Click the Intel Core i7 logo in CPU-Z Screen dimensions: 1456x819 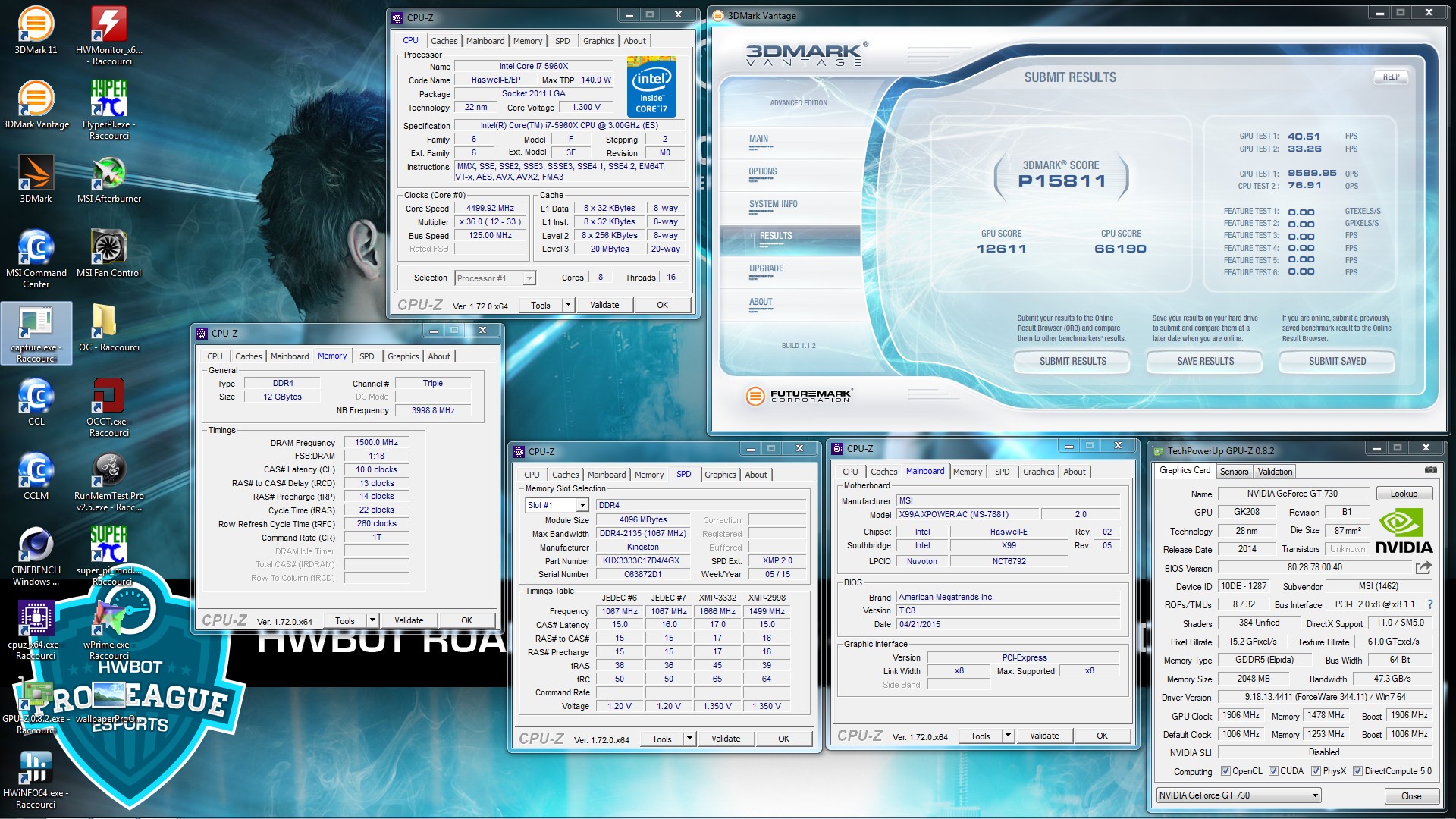[651, 86]
